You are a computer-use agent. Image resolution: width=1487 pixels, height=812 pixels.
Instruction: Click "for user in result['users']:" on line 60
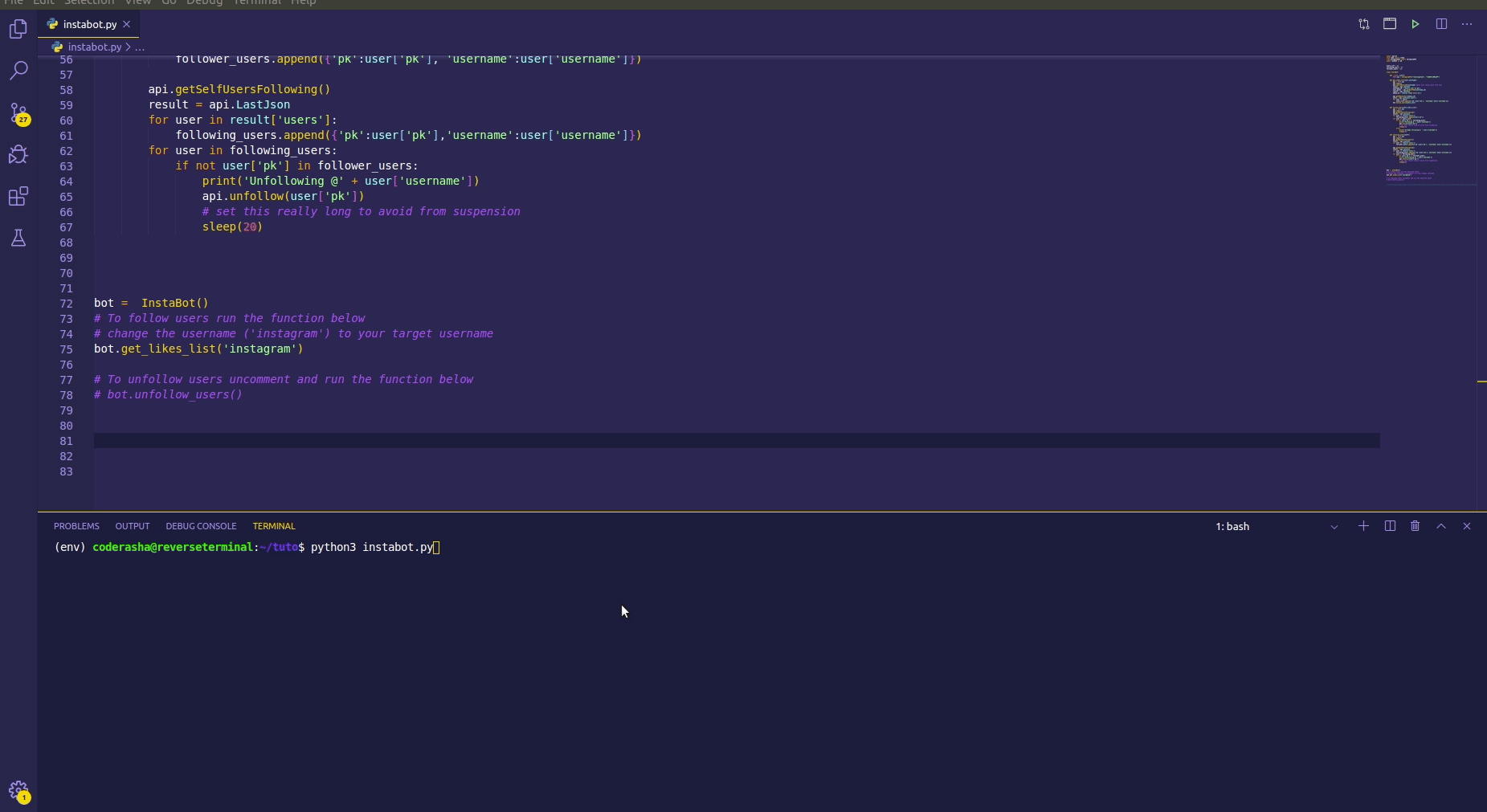[x=243, y=120]
